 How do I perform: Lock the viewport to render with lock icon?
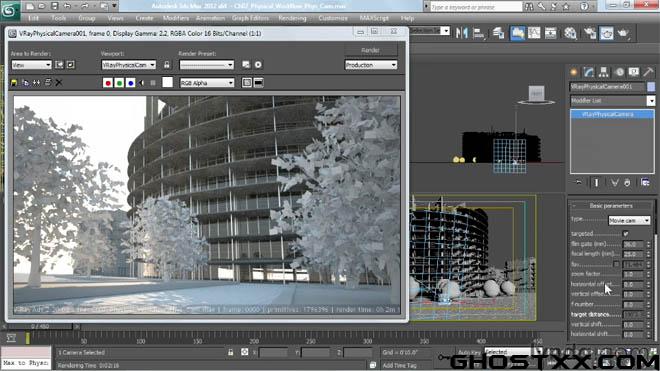pyautogui.click(x=167, y=65)
